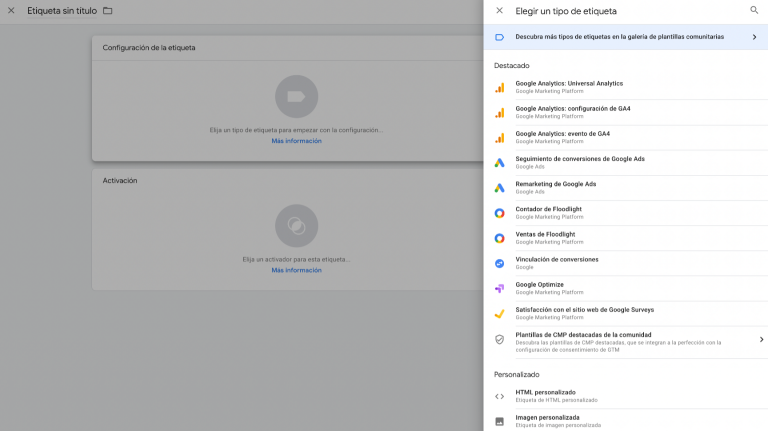
Task: Choose Ventas de Floodlight tag type
Action: [x=625, y=238]
